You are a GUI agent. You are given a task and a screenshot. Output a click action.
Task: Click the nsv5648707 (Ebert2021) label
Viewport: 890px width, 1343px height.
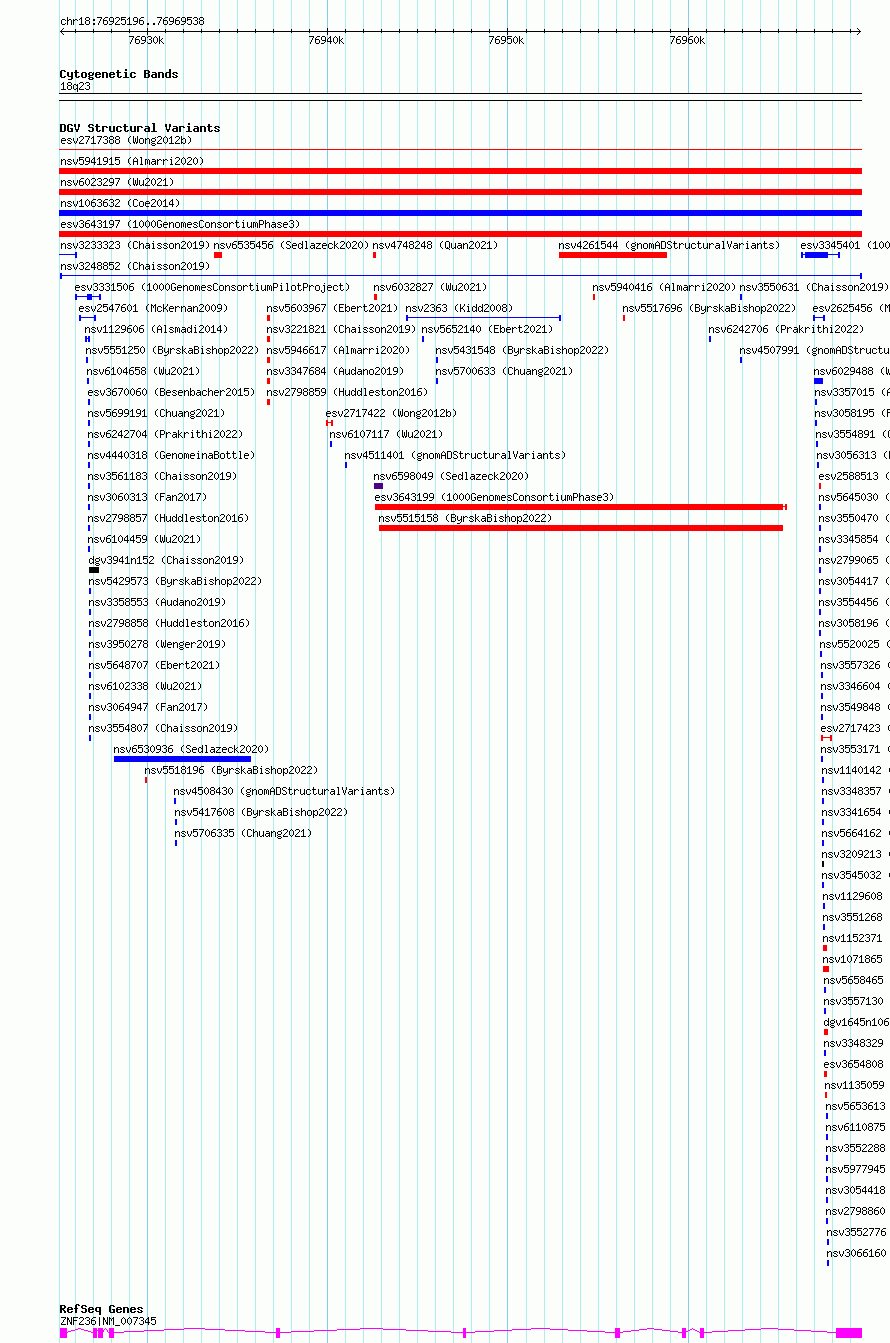154,665
